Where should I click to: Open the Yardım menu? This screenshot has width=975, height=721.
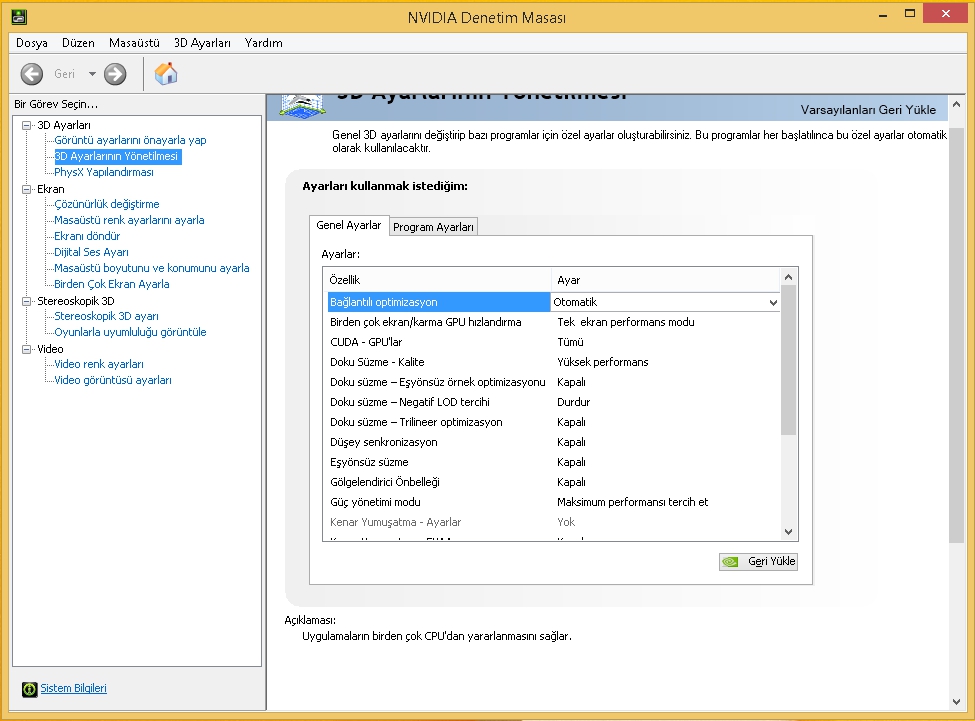tap(264, 43)
